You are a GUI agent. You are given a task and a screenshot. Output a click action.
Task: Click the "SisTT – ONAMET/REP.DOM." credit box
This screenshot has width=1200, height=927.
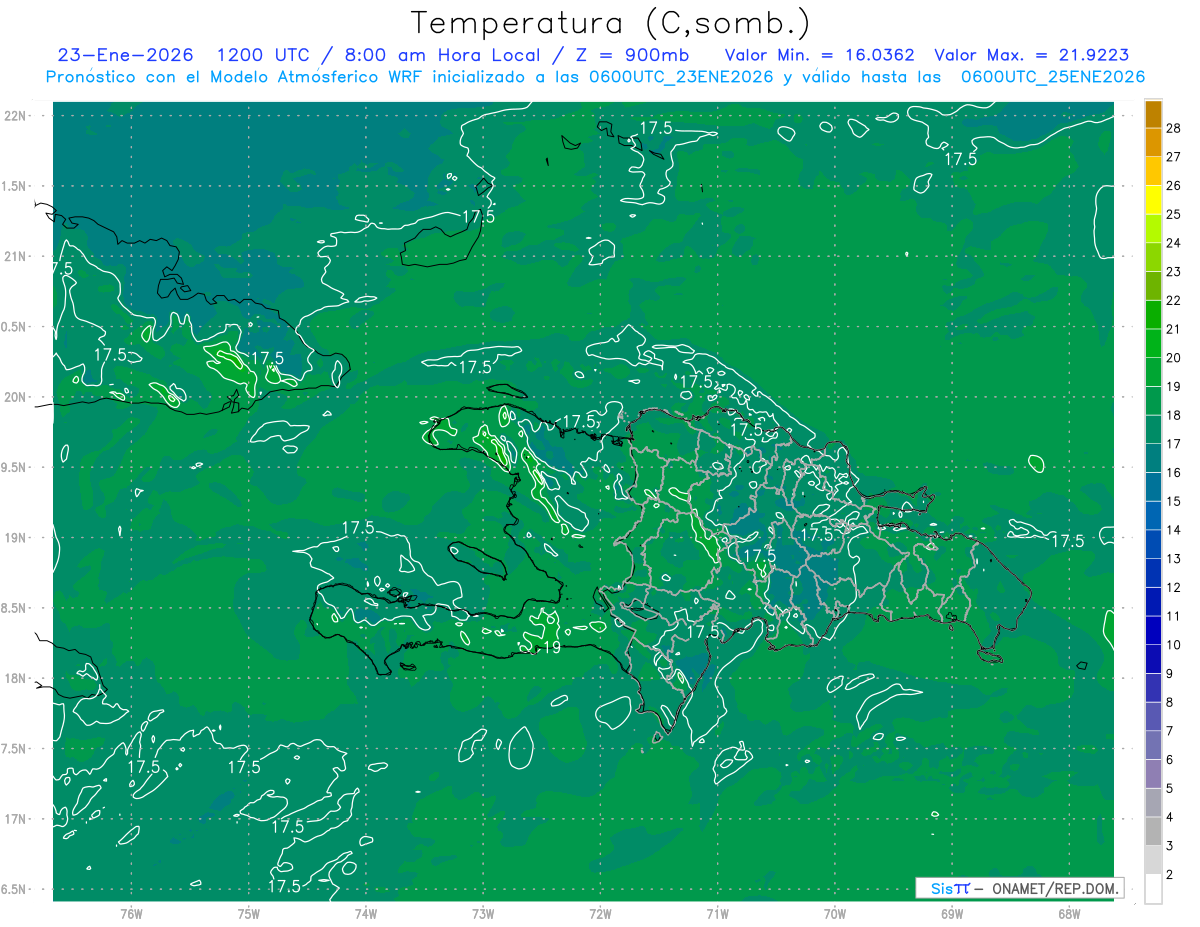coord(1019,888)
